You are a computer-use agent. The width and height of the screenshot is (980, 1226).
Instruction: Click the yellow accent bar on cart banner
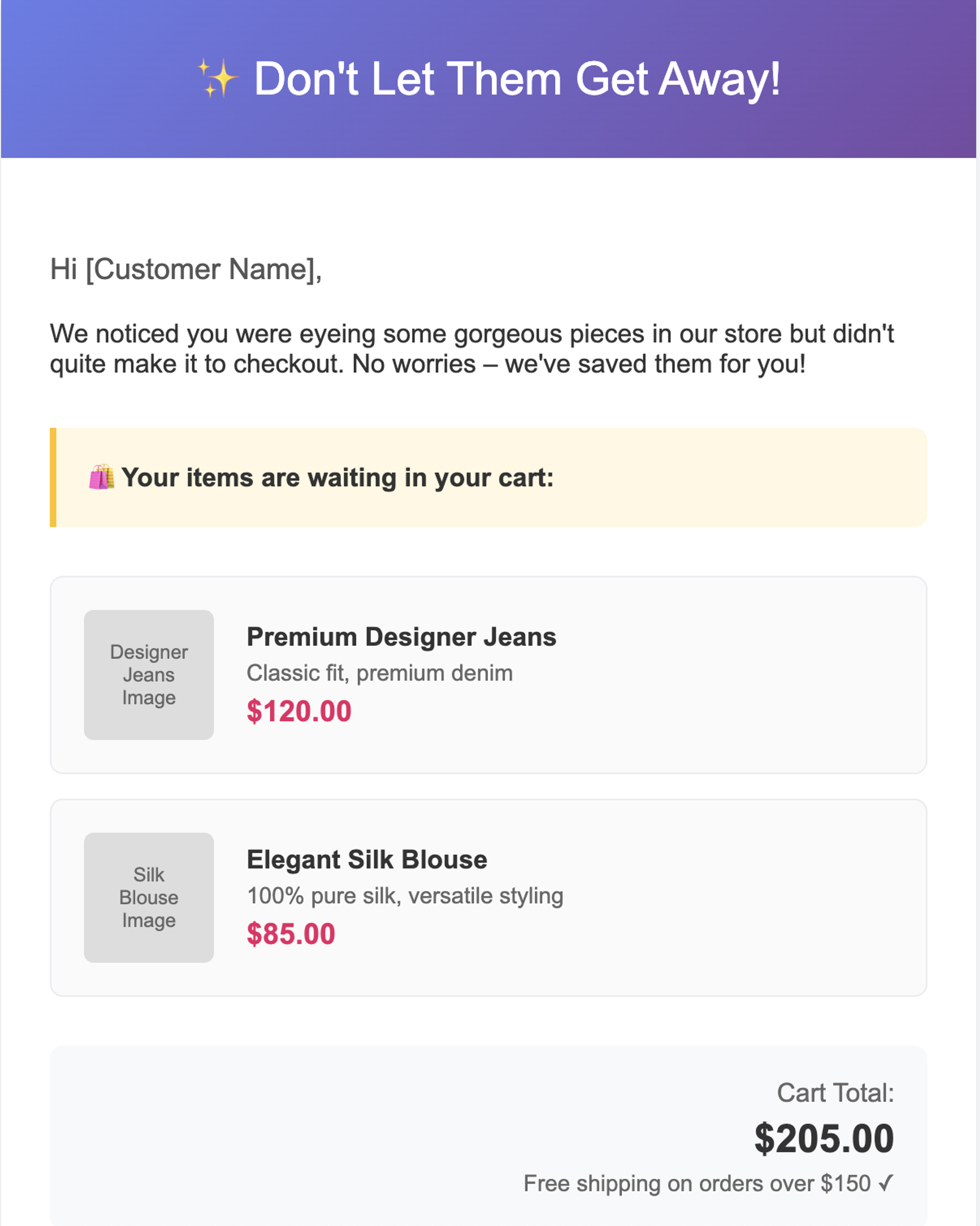54,477
